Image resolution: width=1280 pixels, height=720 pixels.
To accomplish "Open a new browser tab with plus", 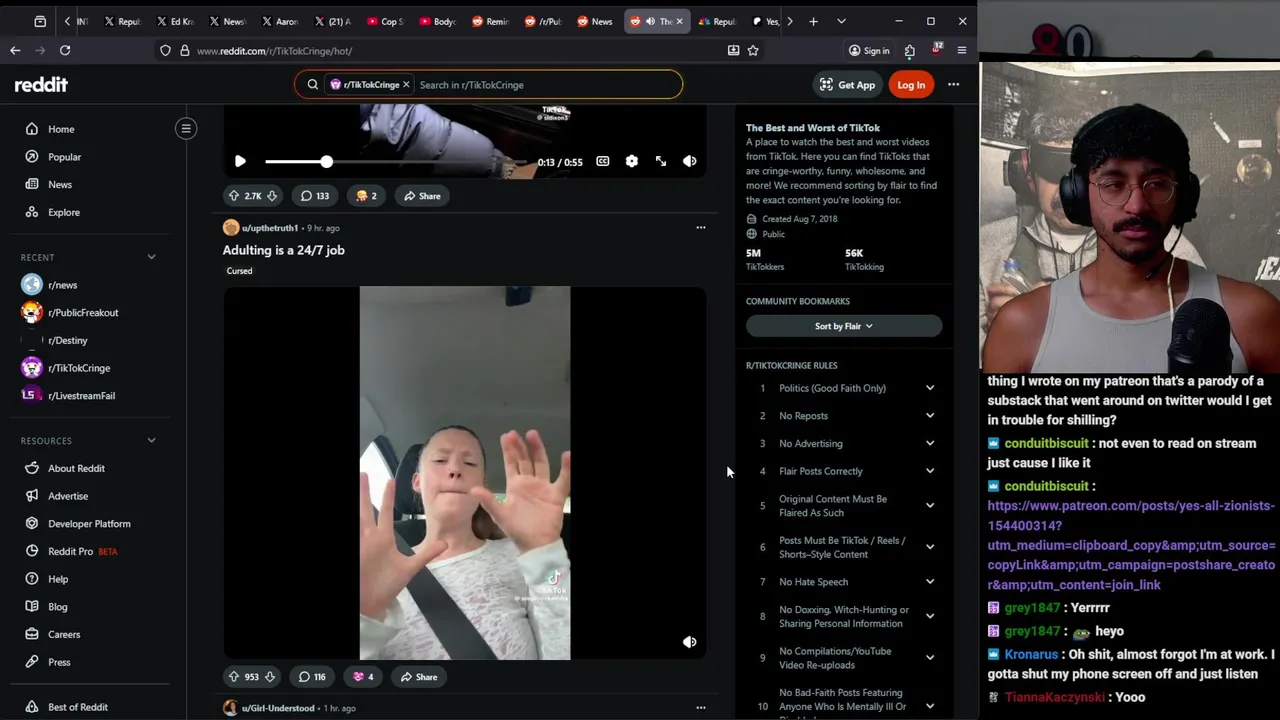I will [813, 21].
